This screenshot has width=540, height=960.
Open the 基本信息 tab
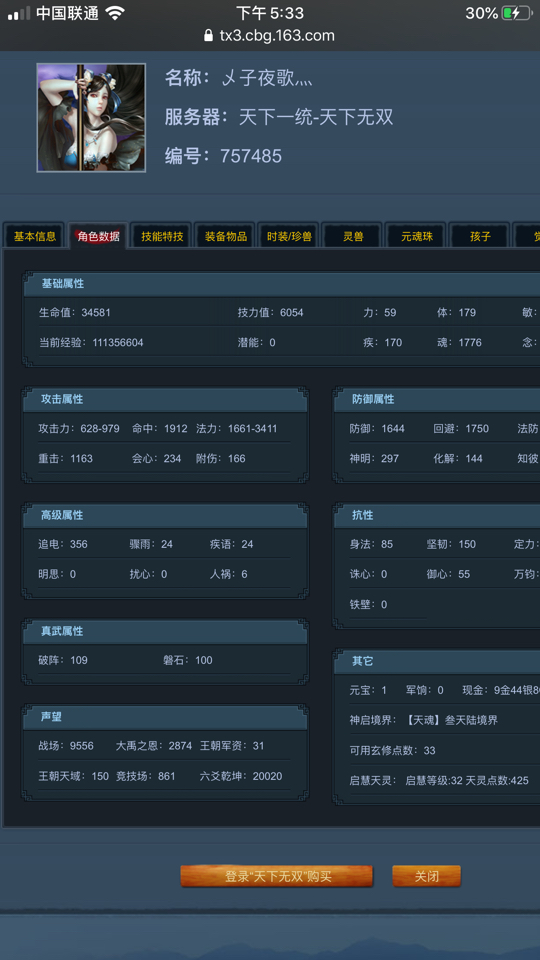point(35,236)
